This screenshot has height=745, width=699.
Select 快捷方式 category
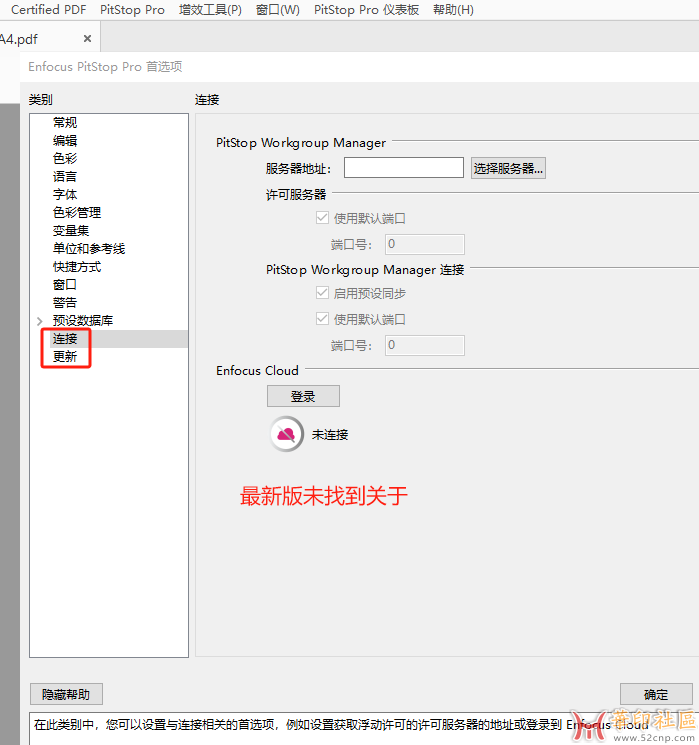click(77, 267)
